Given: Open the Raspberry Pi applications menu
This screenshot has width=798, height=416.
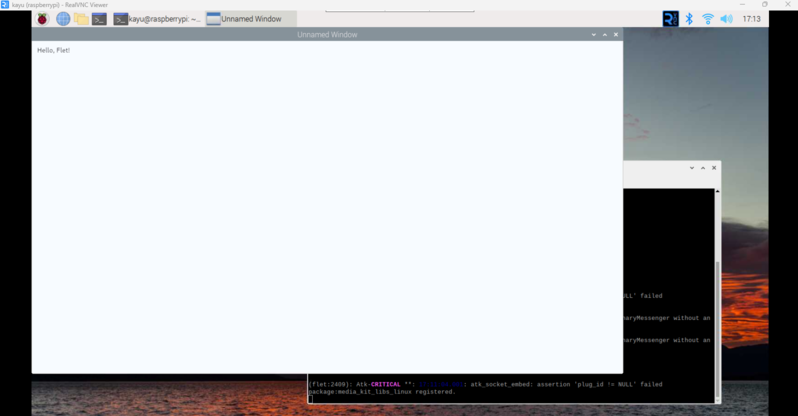Looking at the screenshot, I should (42, 19).
